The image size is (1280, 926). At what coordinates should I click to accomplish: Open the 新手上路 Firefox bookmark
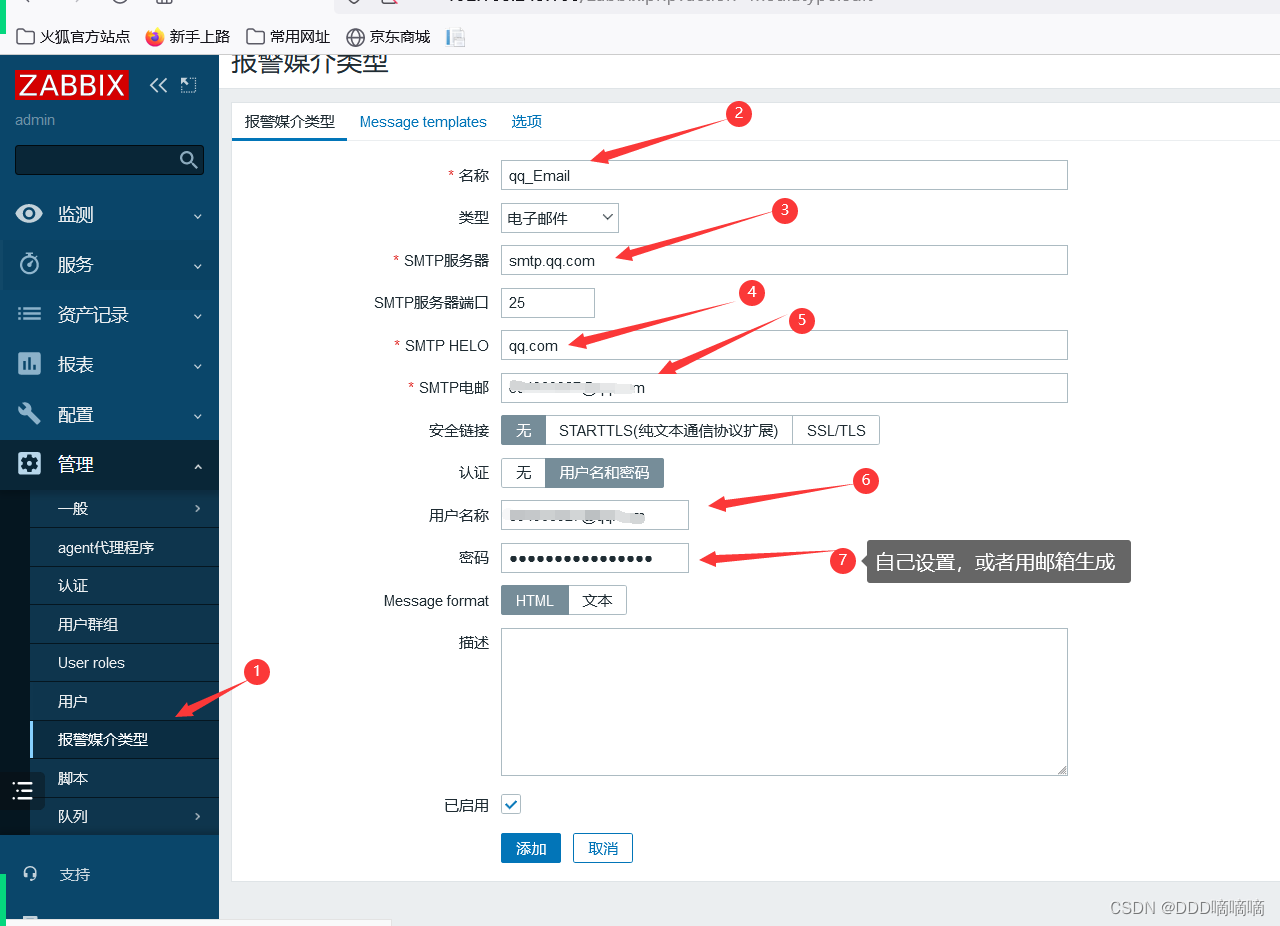point(188,37)
